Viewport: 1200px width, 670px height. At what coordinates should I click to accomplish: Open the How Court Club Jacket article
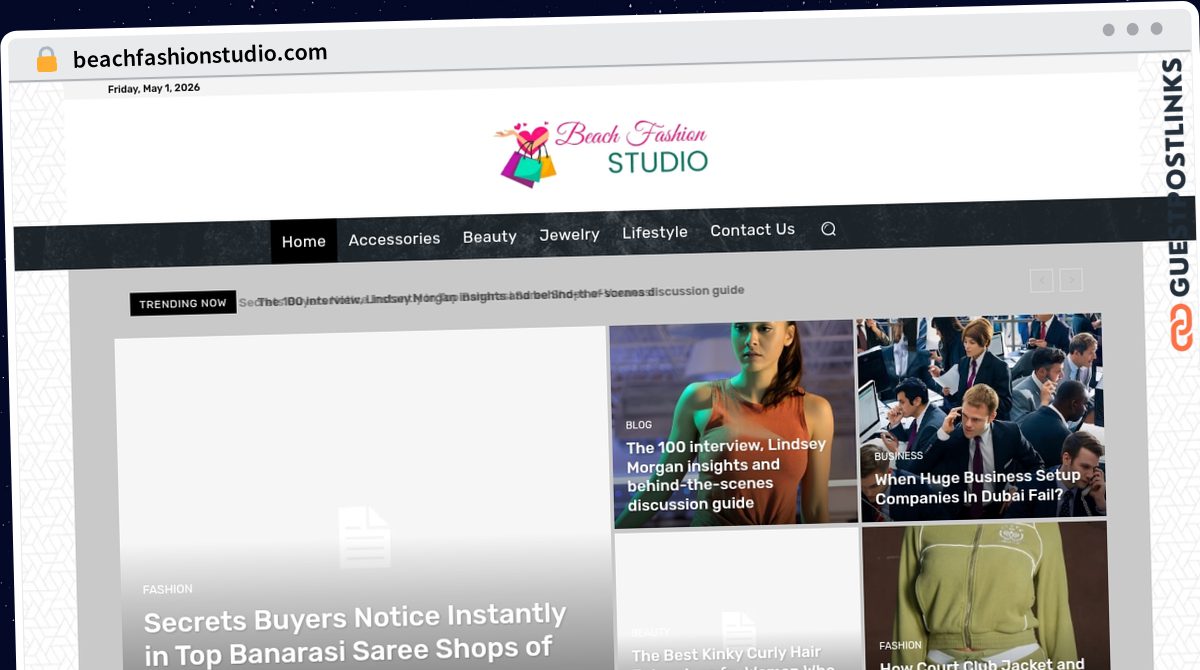[x=982, y=664]
